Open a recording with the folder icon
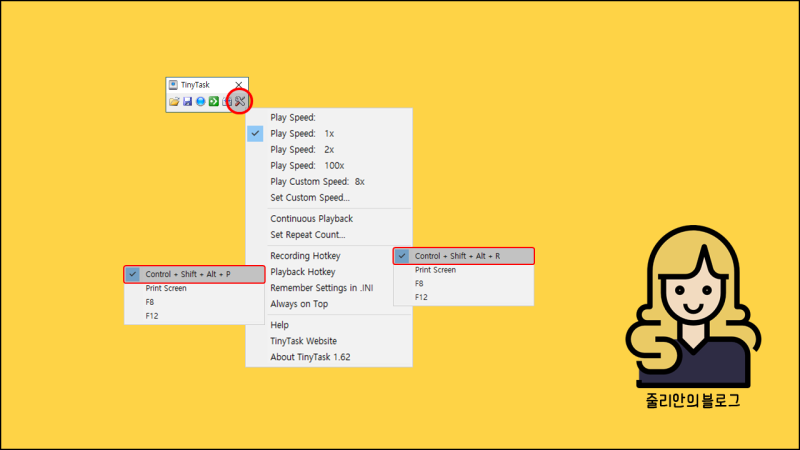Screen dimensions: 800x450 click(x=174, y=102)
